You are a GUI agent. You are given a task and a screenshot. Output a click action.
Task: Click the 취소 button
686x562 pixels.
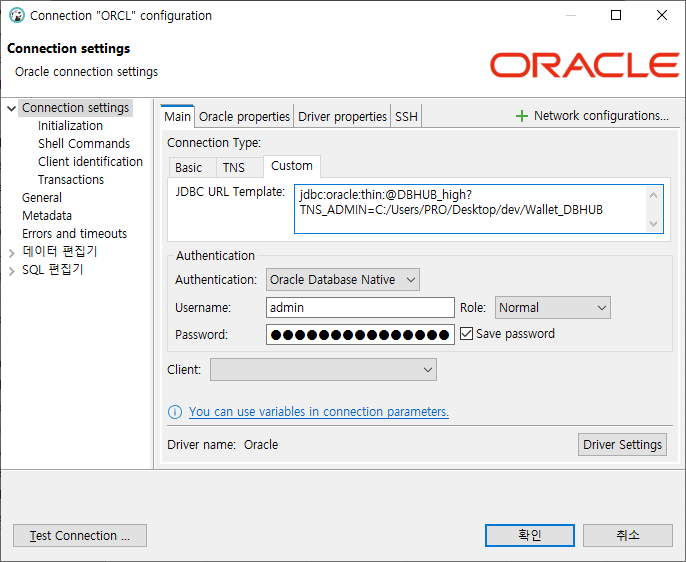click(x=628, y=535)
